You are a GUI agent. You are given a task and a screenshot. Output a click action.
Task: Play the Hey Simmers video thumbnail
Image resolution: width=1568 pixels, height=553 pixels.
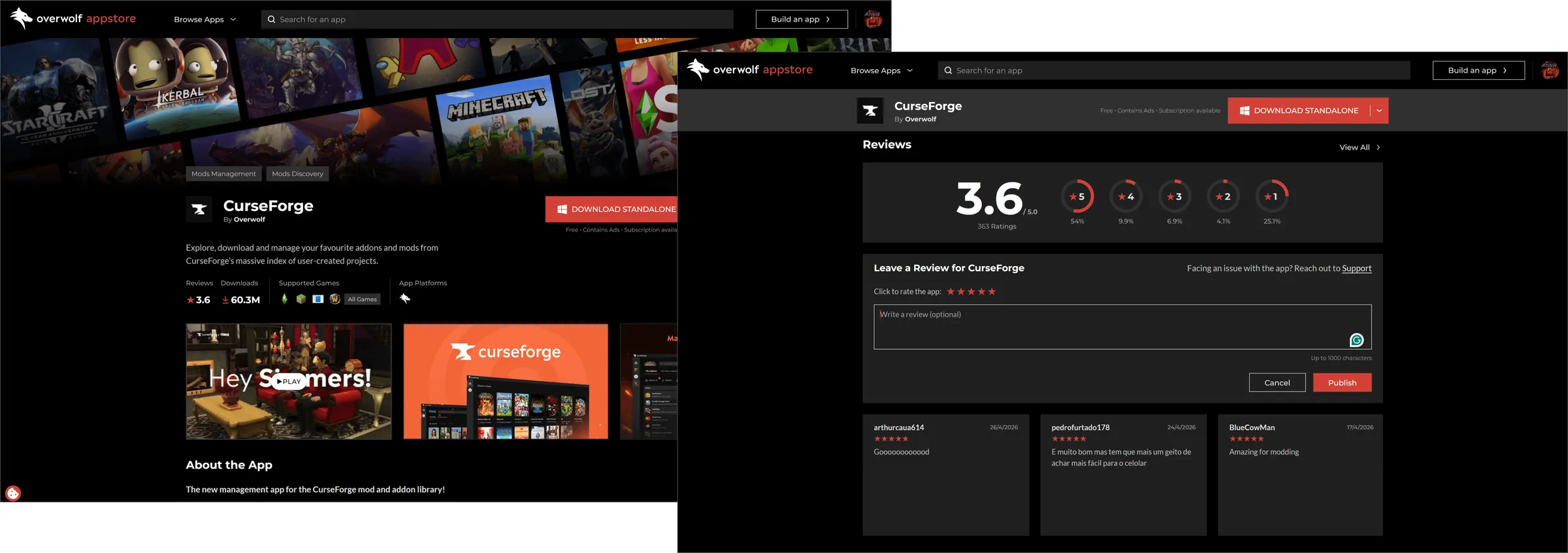(x=289, y=381)
